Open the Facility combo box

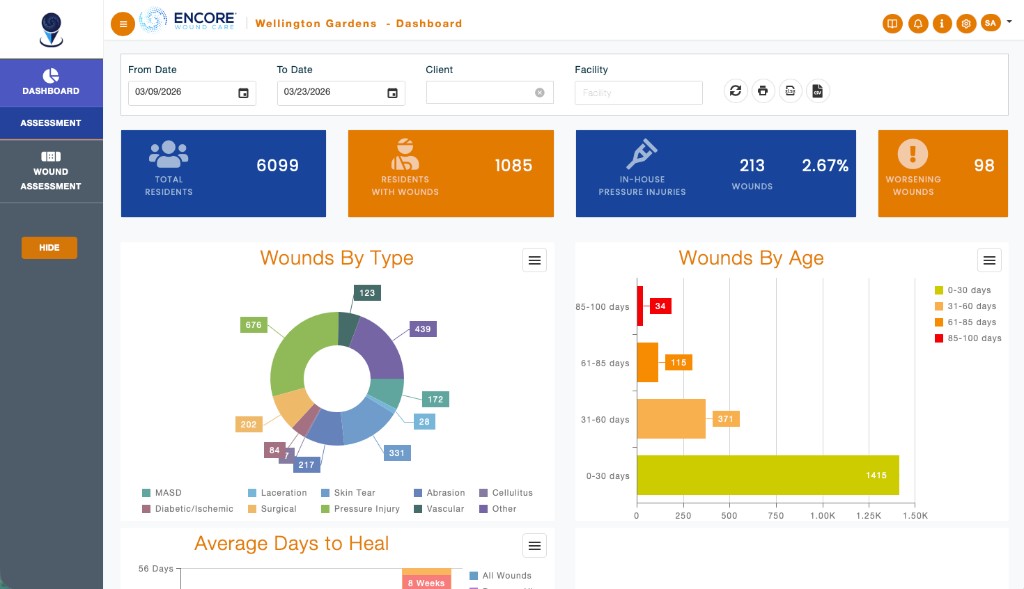[x=639, y=93]
